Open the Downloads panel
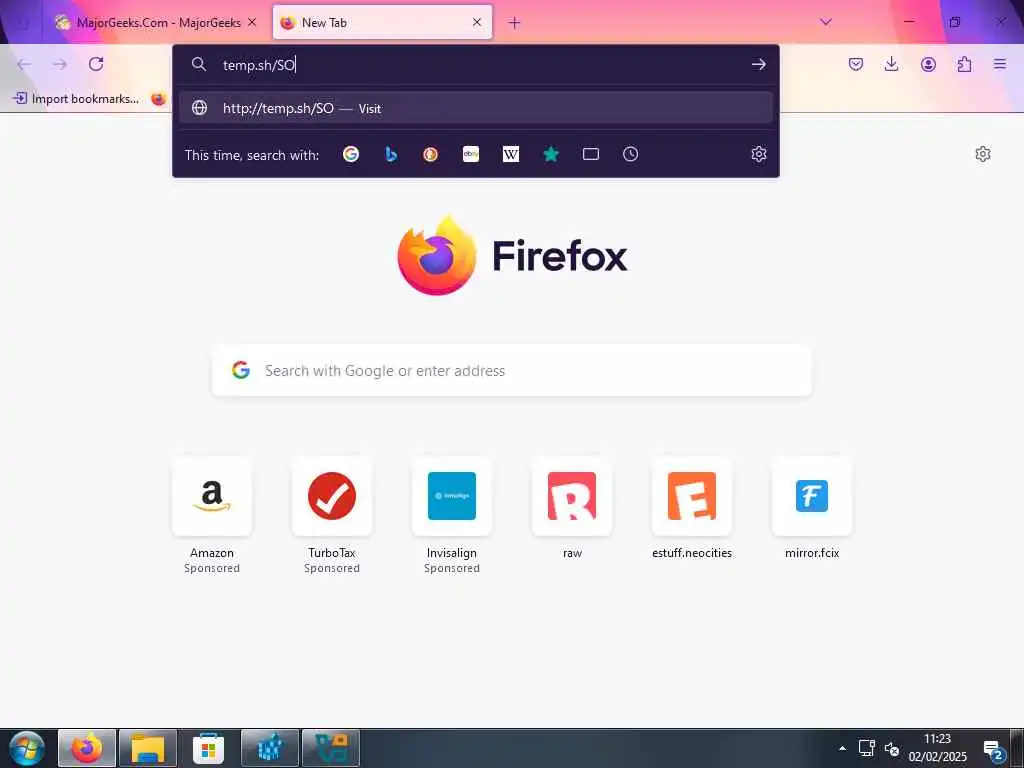Screen dimensions: 1024x768 (x=891, y=64)
